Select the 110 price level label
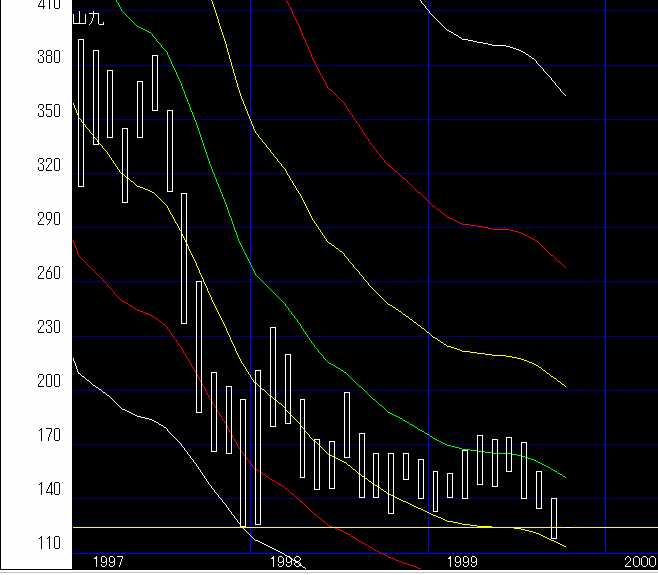 click(x=48, y=544)
